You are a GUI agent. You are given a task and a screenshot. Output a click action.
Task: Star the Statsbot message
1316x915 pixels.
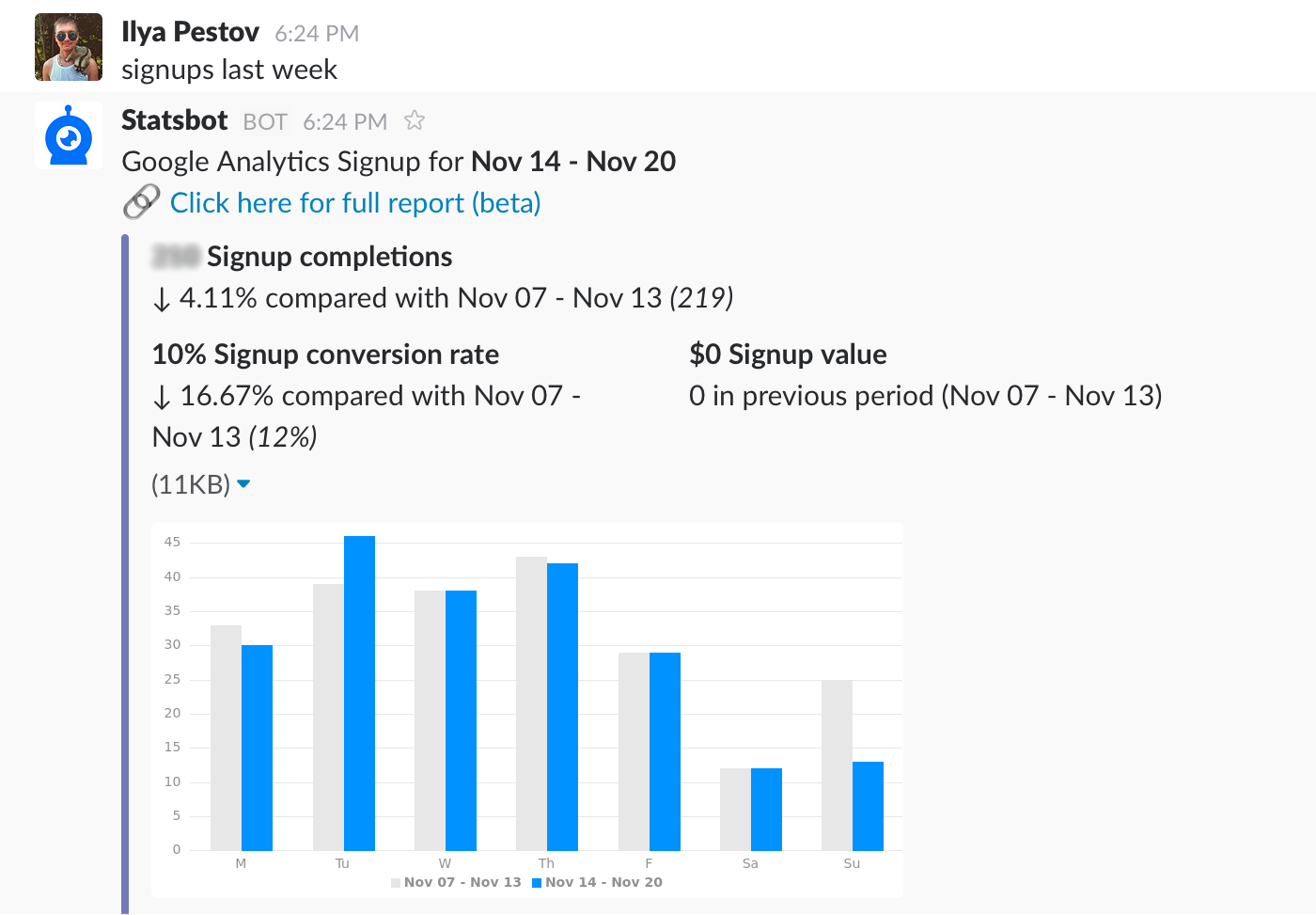(x=415, y=120)
